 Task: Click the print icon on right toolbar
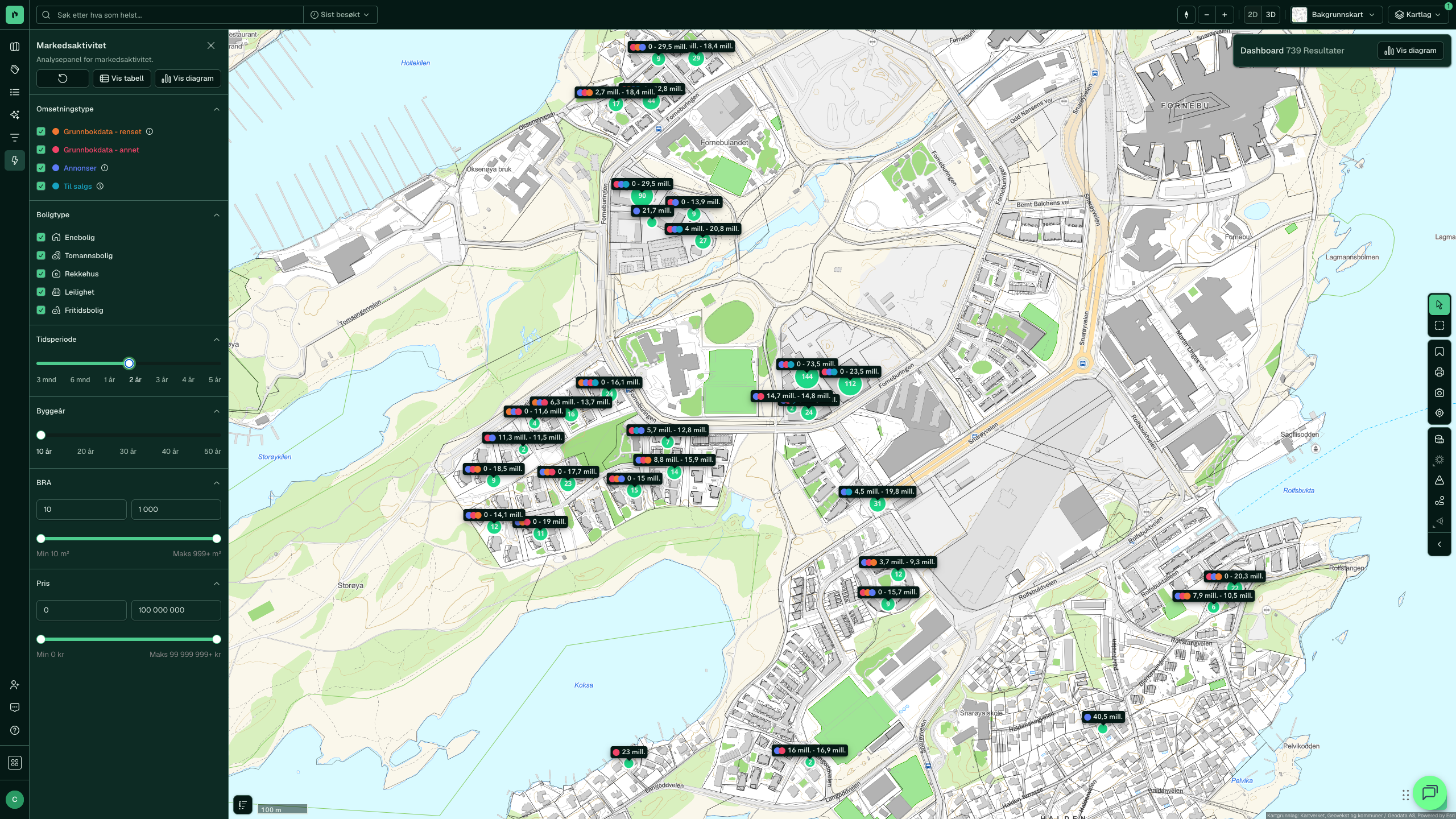(x=1440, y=373)
